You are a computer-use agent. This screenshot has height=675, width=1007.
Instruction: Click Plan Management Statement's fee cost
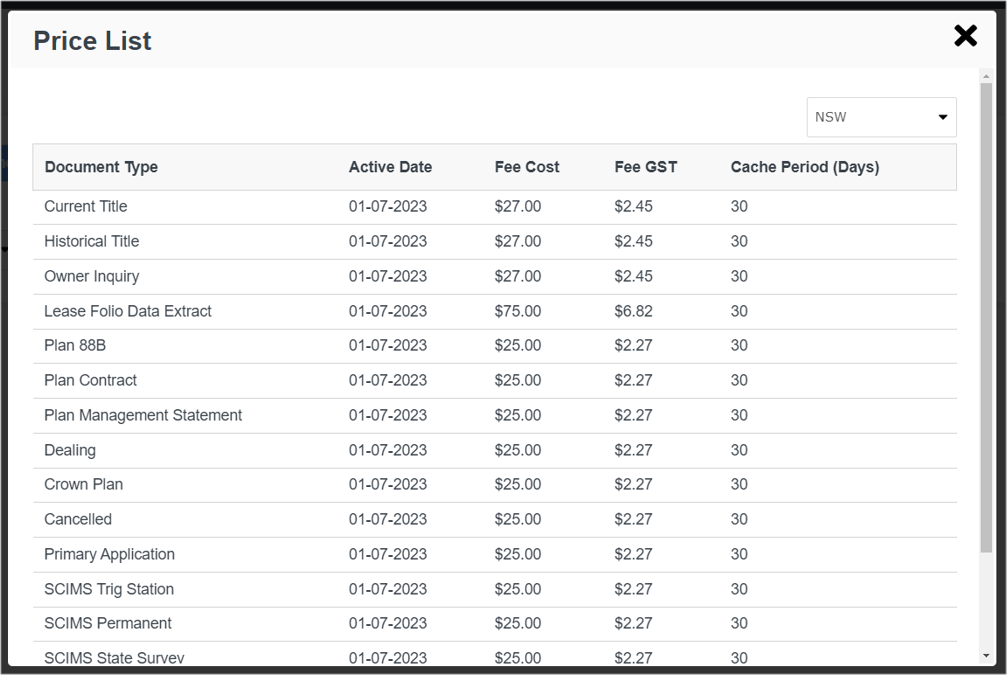[x=518, y=416]
